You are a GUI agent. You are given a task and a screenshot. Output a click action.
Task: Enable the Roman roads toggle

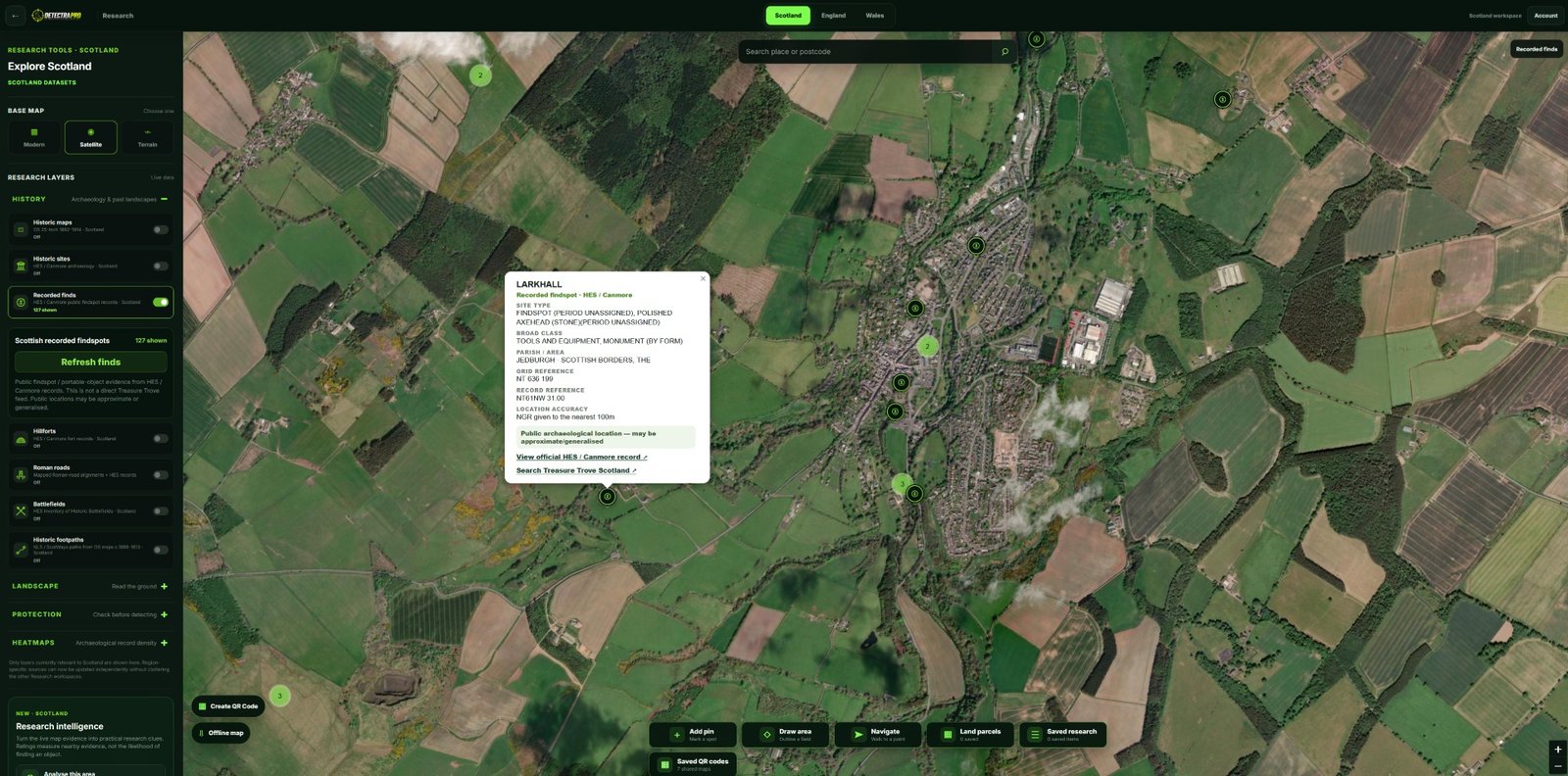pos(160,475)
